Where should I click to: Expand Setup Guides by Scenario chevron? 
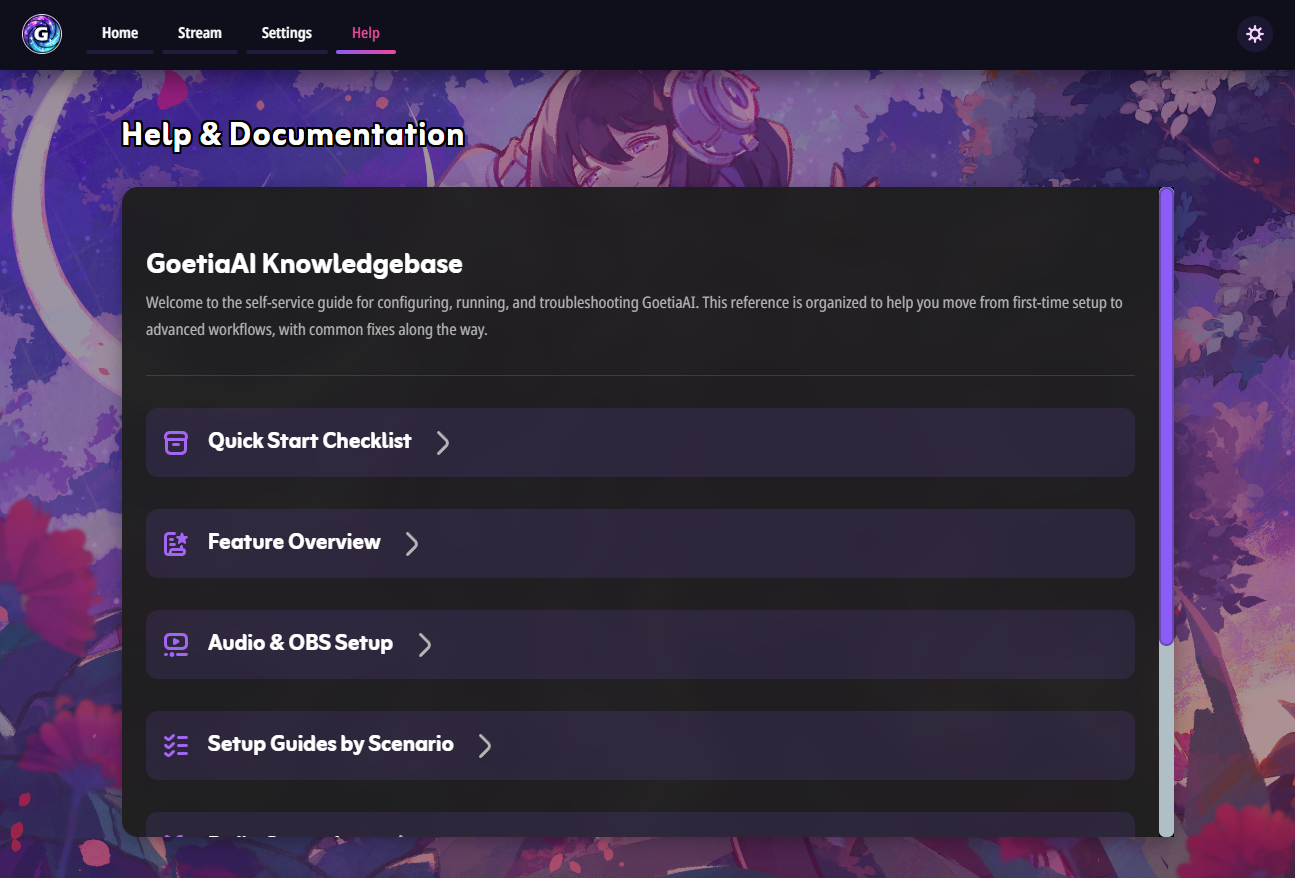tap(485, 745)
